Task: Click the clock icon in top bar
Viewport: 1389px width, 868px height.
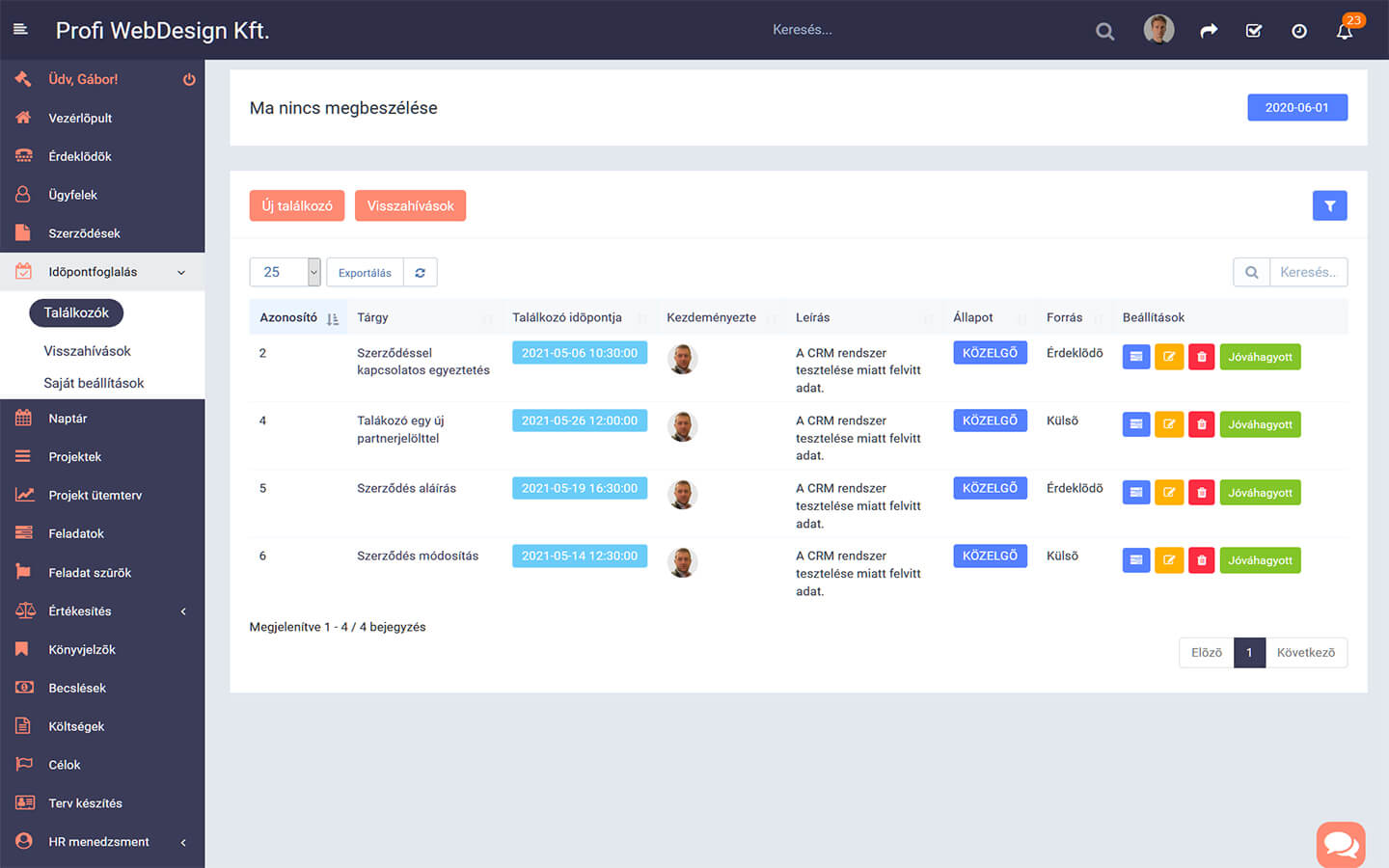Action: 1299,31
